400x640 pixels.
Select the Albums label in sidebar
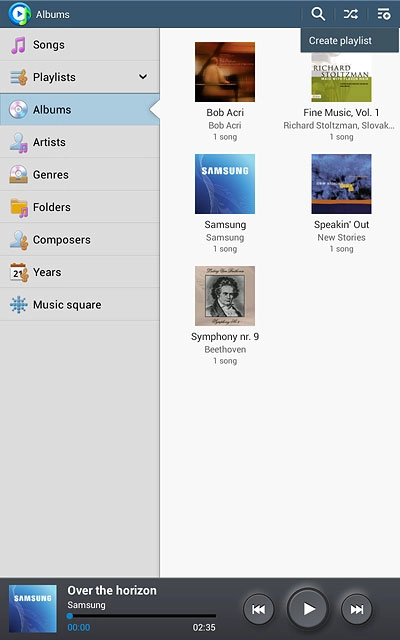[x=52, y=109]
